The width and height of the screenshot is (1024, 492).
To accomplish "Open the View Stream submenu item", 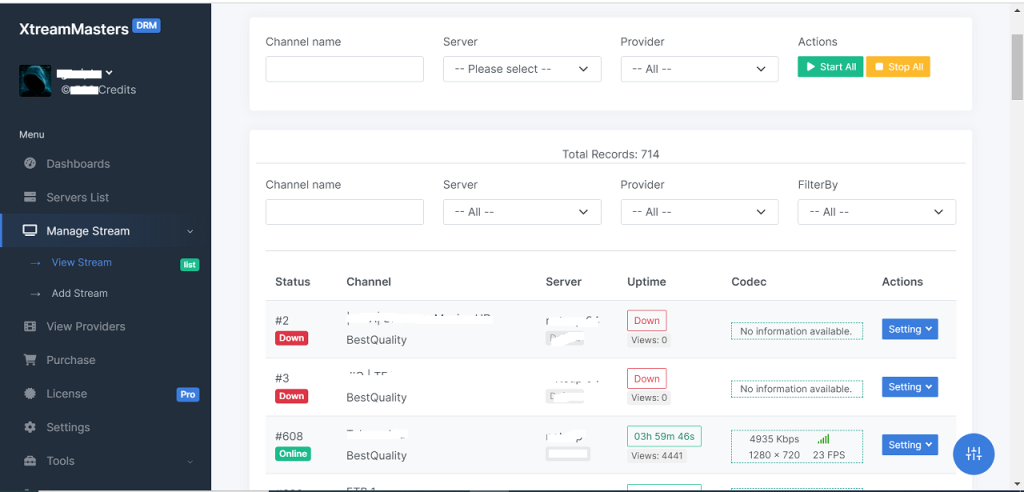I will coord(81,263).
